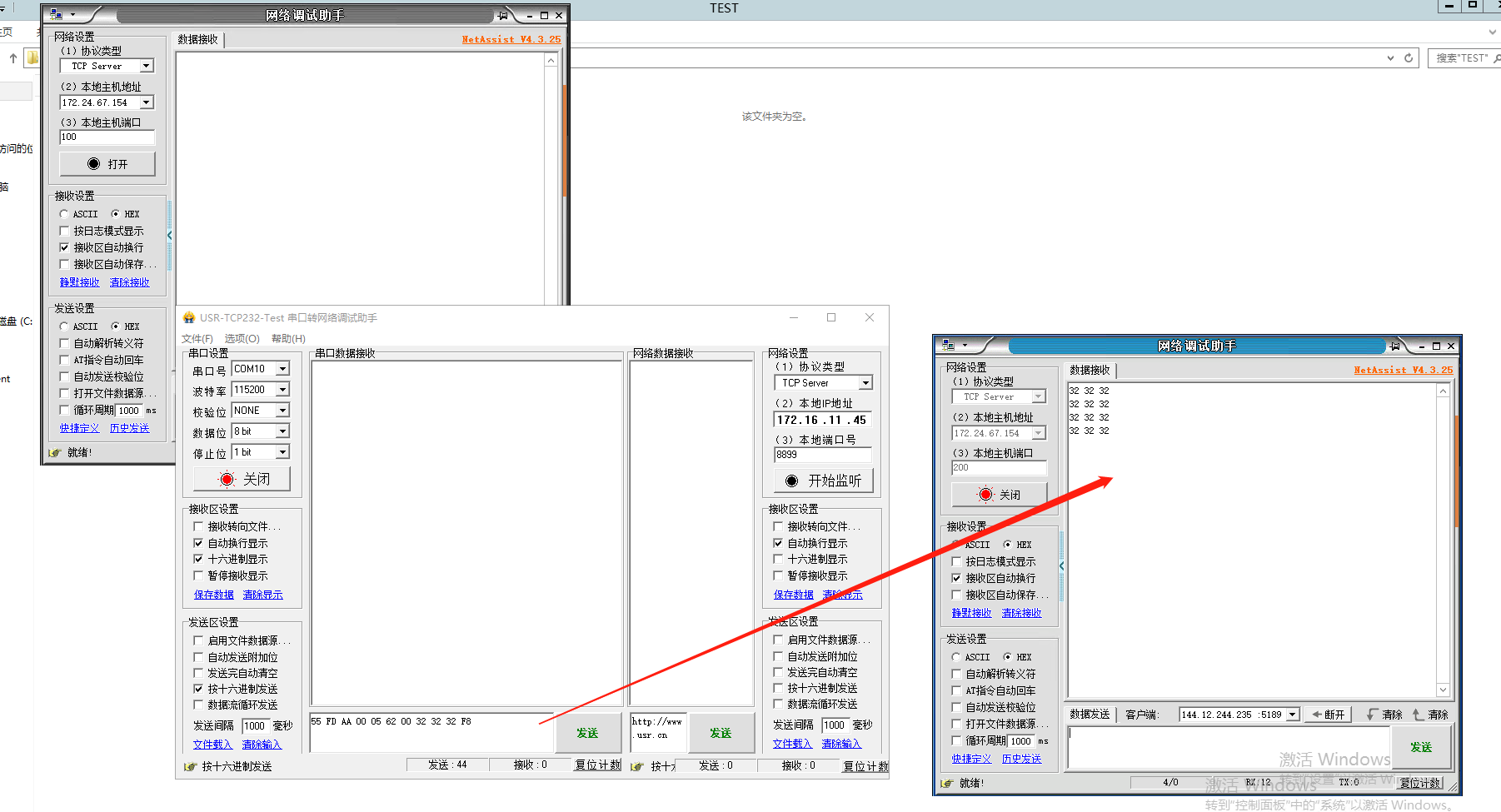Screen dimensions: 1501x812
Task: Expand client 144.12.244.235:5189 dropdown
Action: point(1293,715)
